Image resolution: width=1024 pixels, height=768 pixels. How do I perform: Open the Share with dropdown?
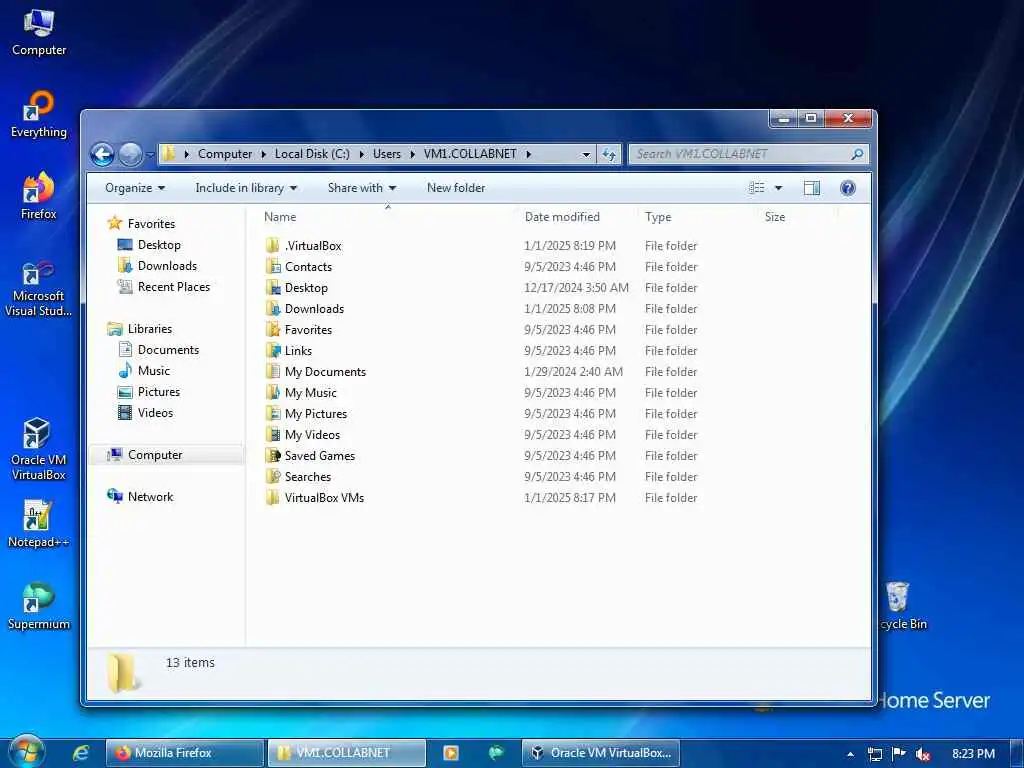tap(362, 188)
